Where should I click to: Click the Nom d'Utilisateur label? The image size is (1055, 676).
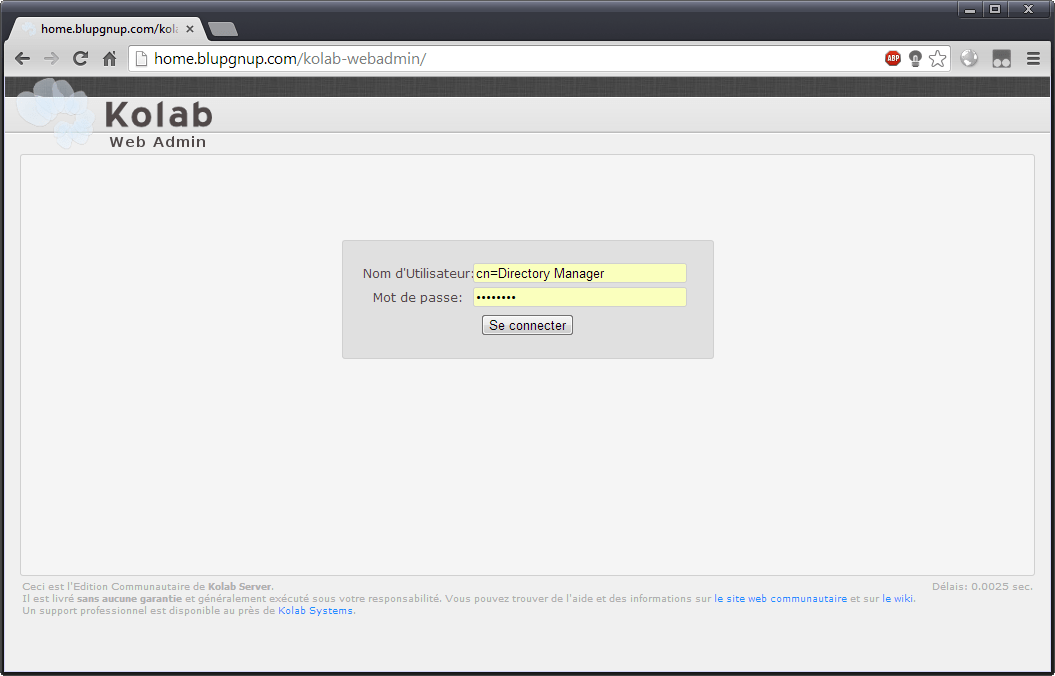click(x=418, y=273)
